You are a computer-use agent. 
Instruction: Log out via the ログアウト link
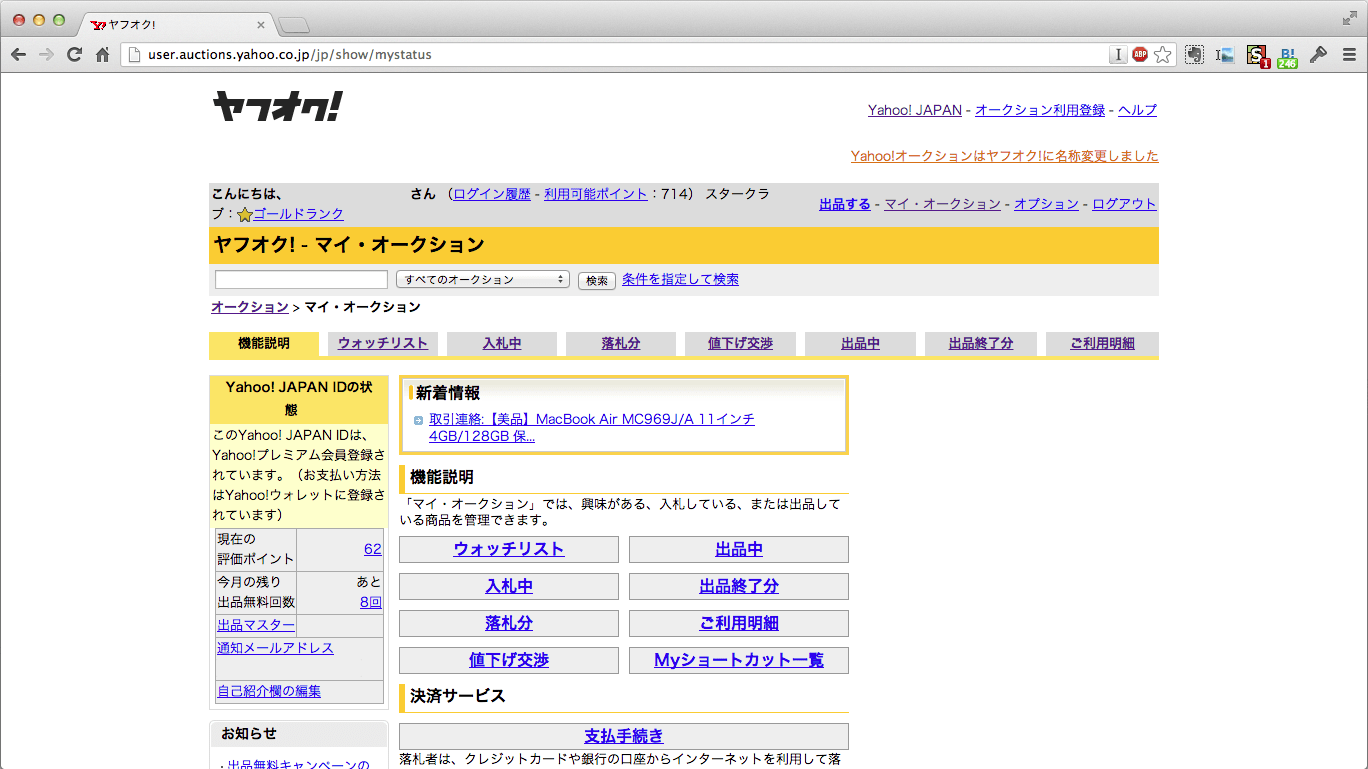click(x=1124, y=204)
